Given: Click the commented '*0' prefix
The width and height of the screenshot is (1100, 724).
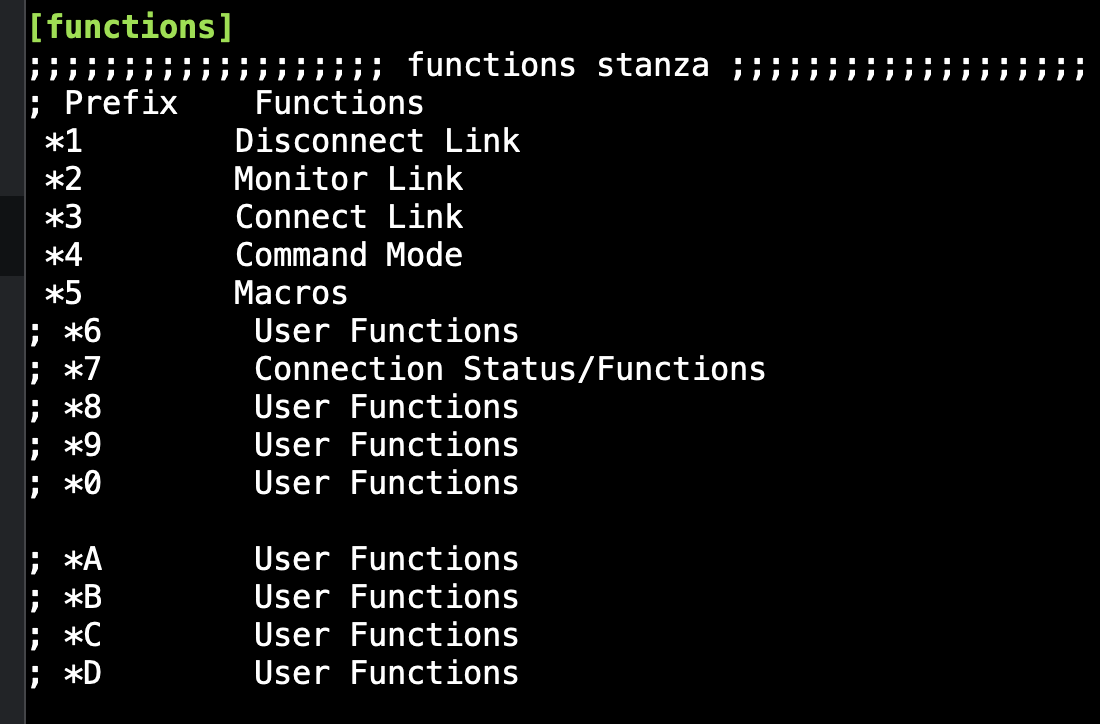Looking at the screenshot, I should click(x=83, y=483).
